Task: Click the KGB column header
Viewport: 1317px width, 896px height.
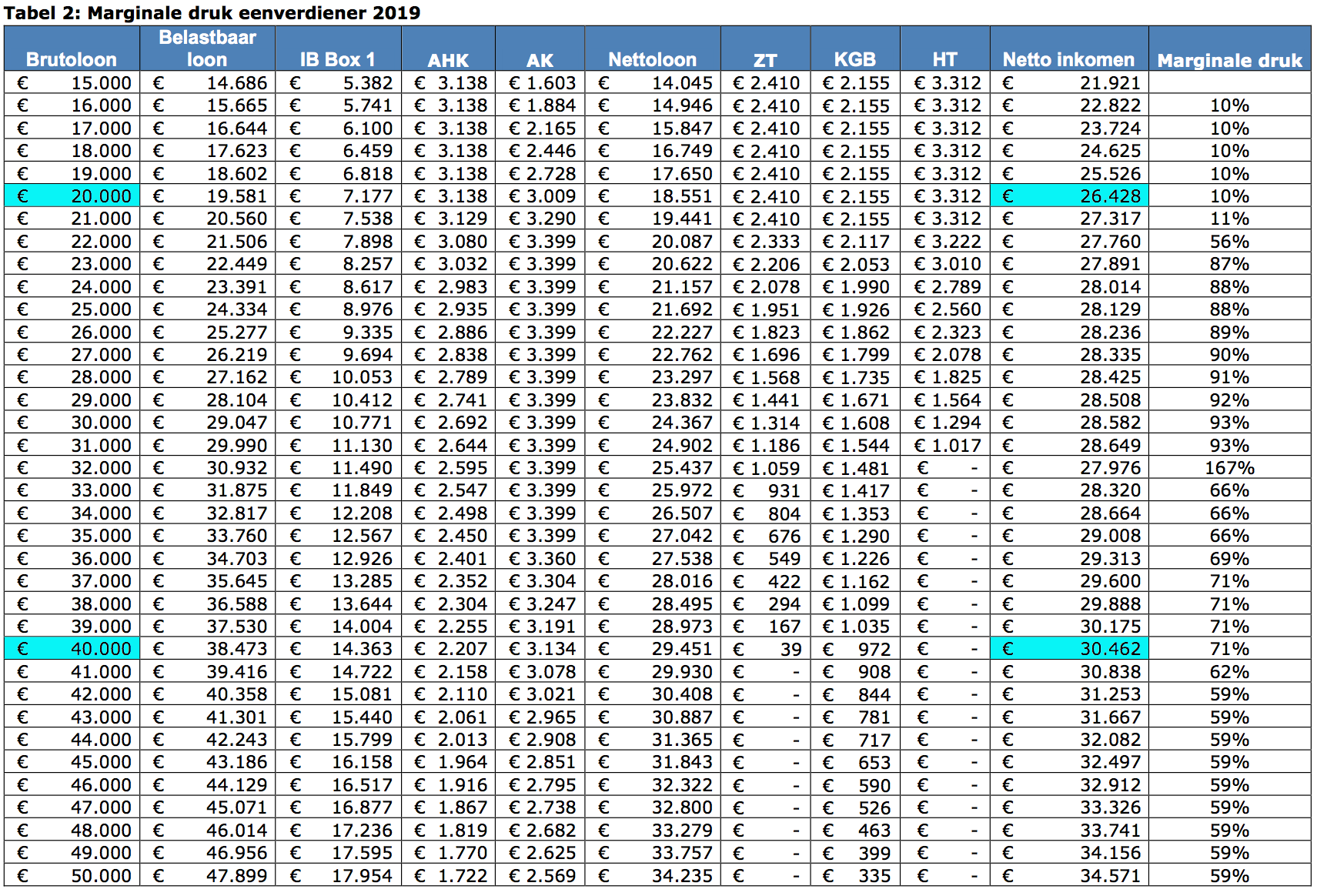Action: (x=854, y=59)
